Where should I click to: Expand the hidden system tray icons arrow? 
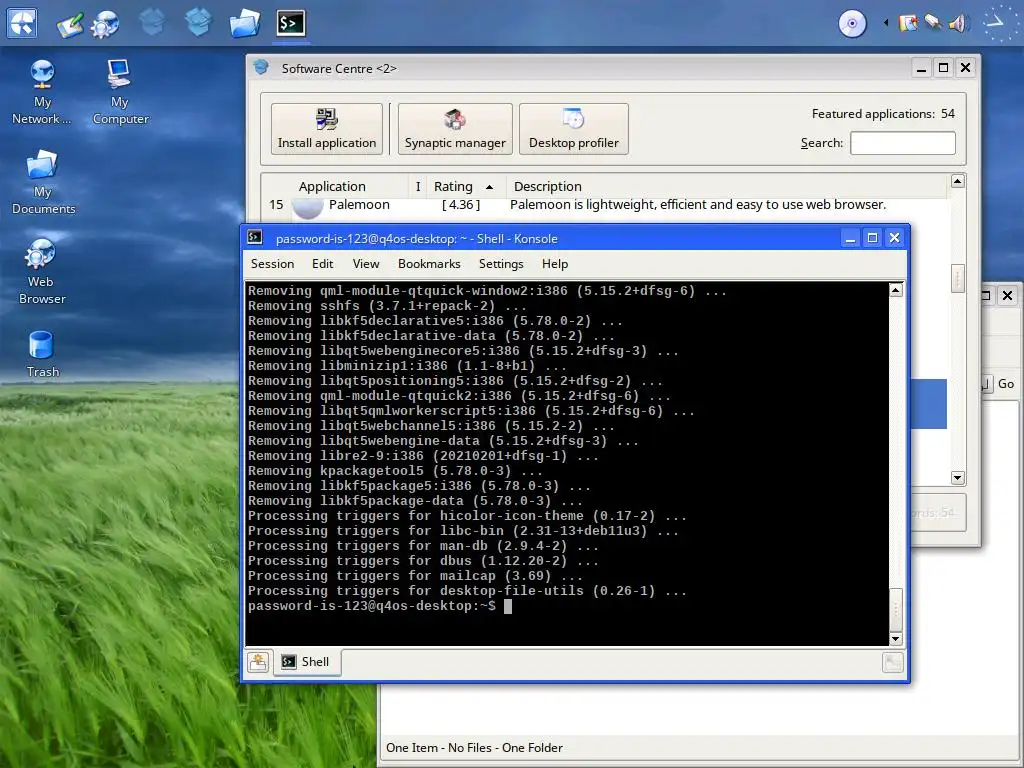886,23
